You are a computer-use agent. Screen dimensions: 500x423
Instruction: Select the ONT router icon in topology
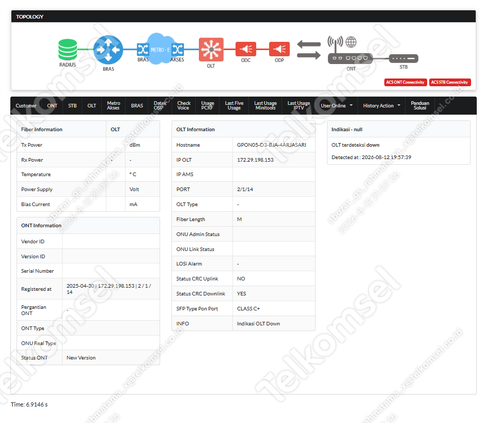[x=350, y=58]
